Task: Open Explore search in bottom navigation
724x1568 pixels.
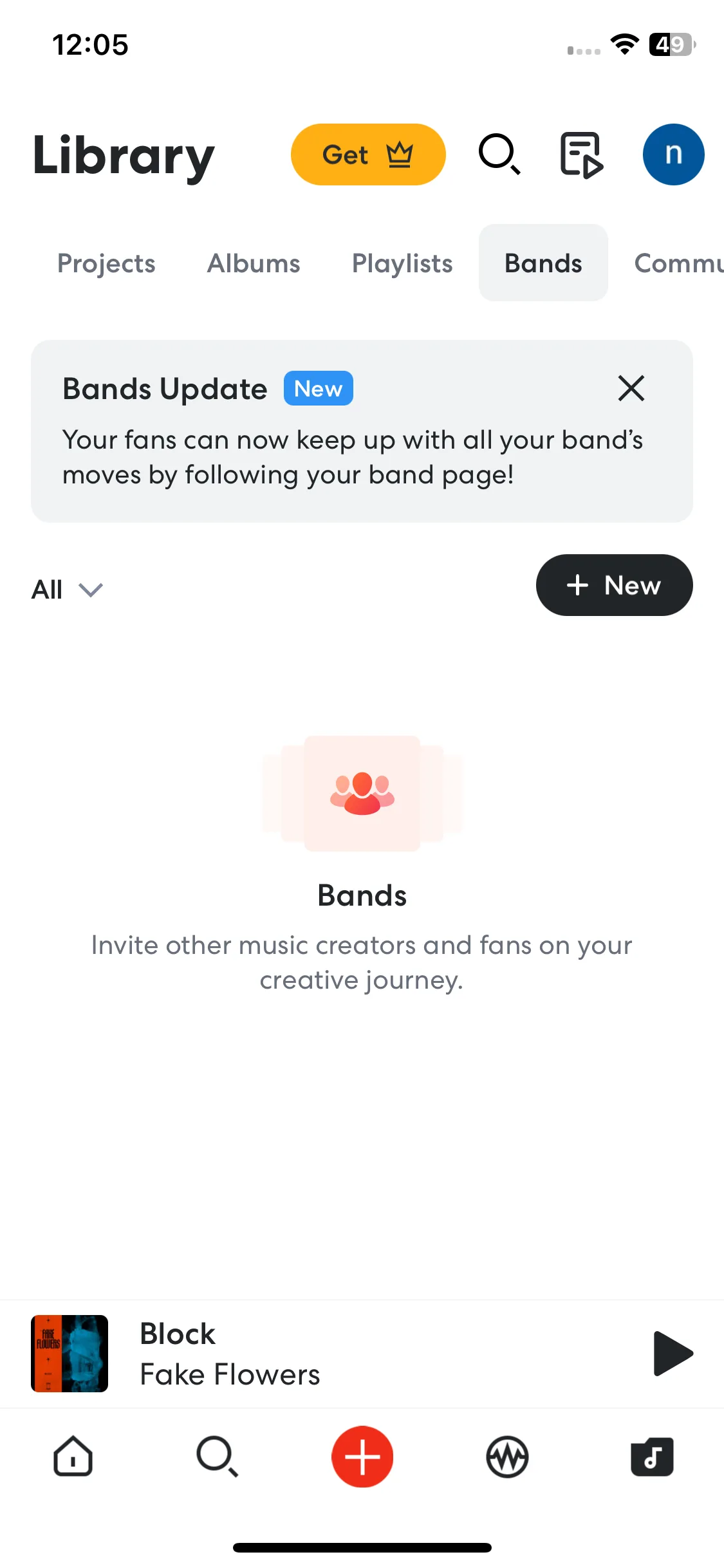Action: click(x=218, y=1456)
